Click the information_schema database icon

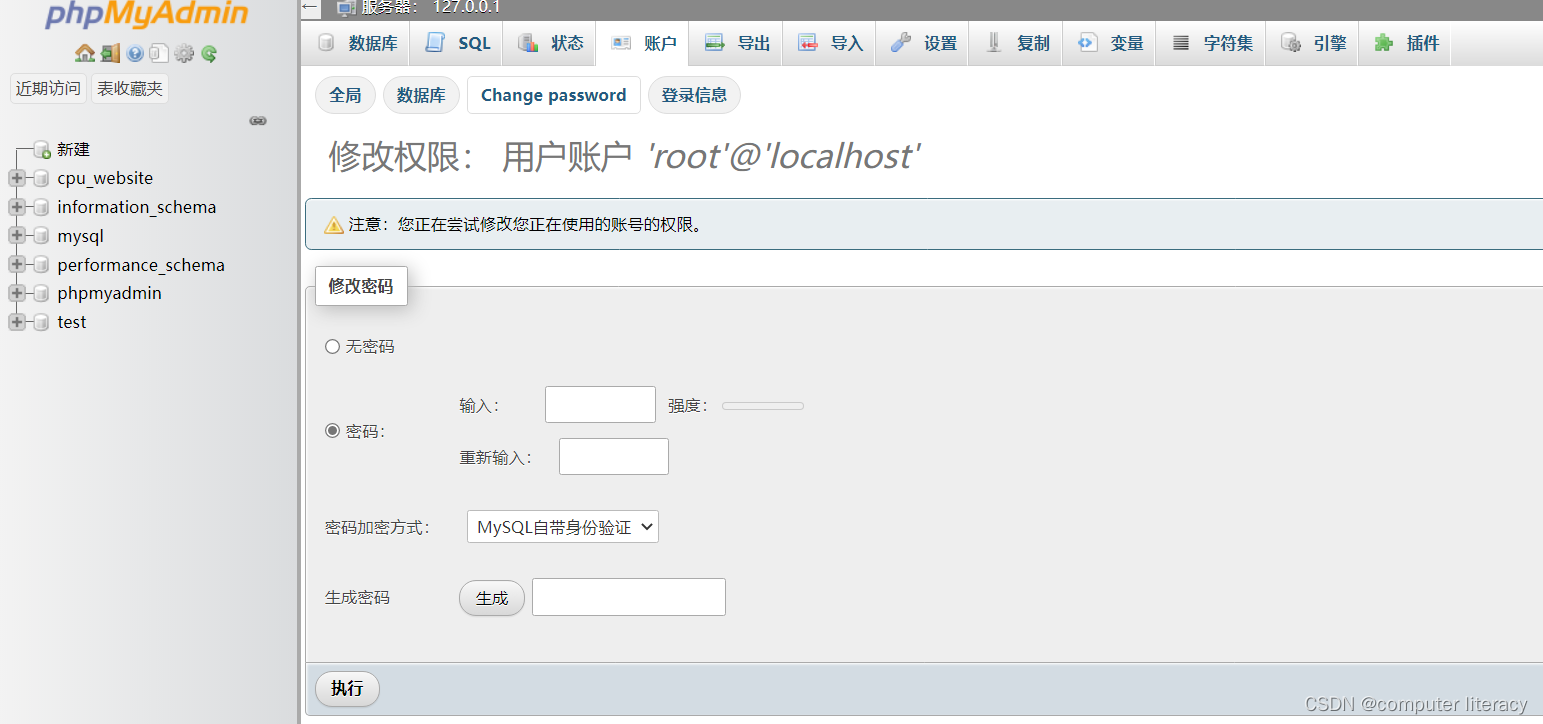[40, 207]
